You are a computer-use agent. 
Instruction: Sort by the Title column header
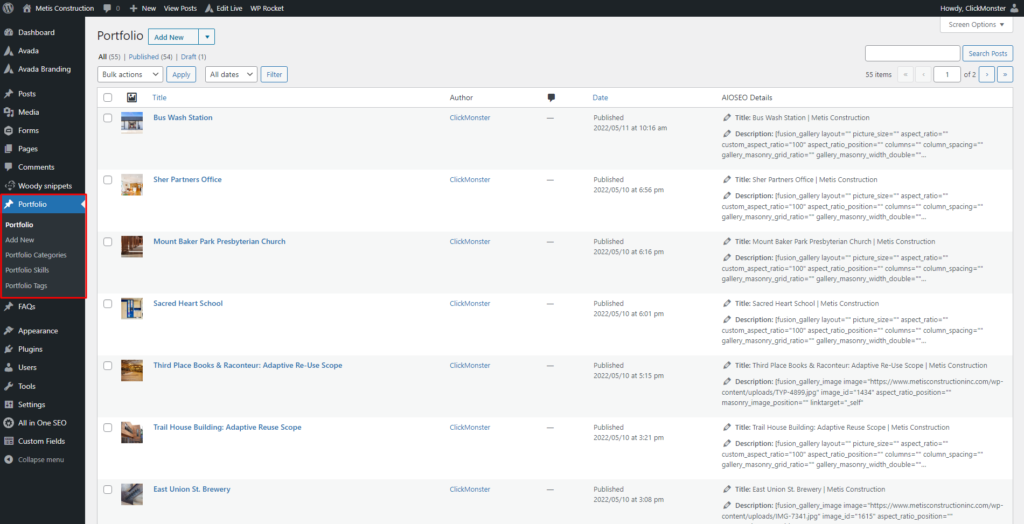(x=159, y=97)
